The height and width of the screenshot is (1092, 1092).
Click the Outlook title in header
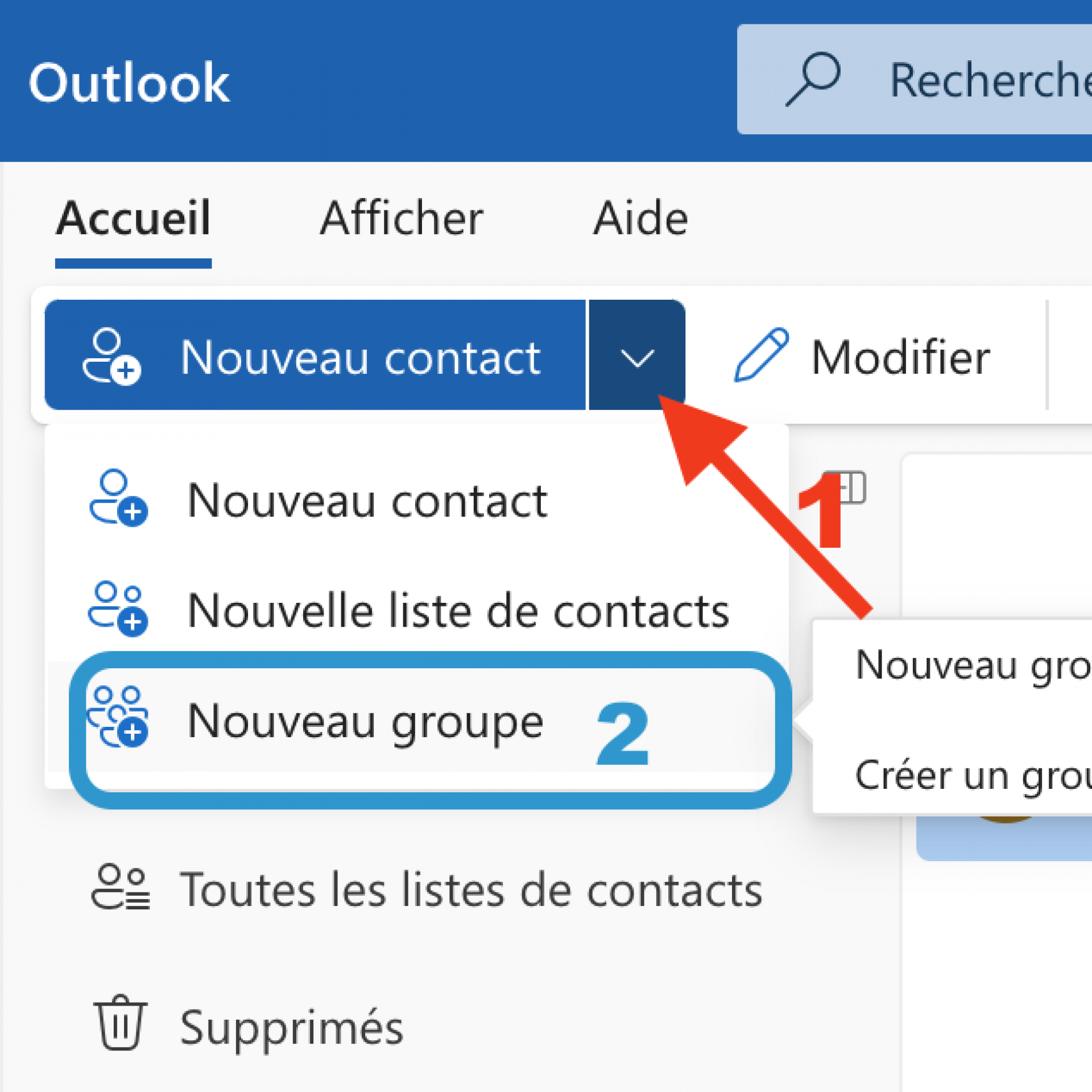pyautogui.click(x=129, y=83)
